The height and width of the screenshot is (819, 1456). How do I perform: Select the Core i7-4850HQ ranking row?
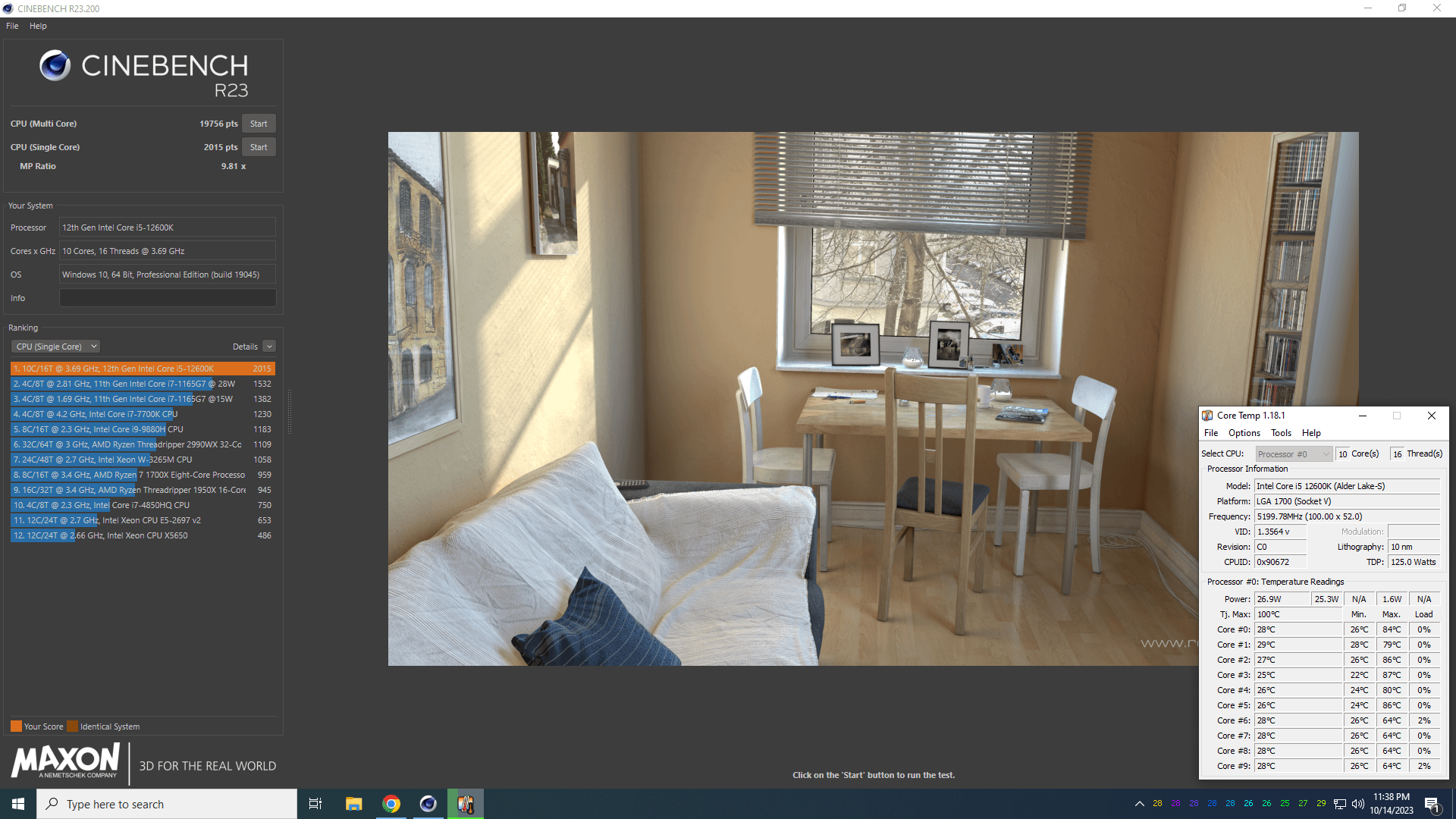coord(143,505)
